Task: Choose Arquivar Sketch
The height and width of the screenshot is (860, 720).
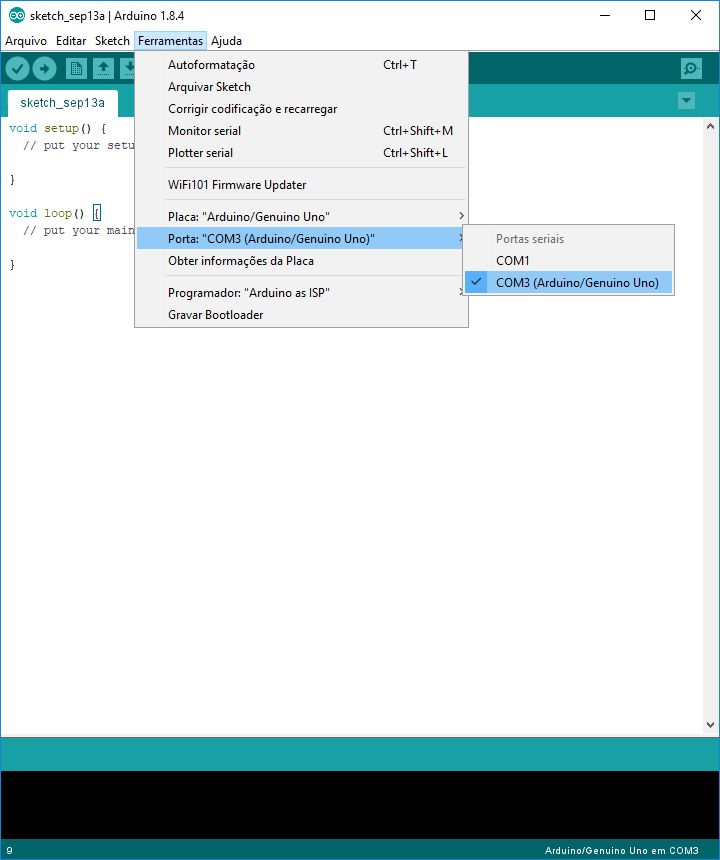Action: (301, 87)
